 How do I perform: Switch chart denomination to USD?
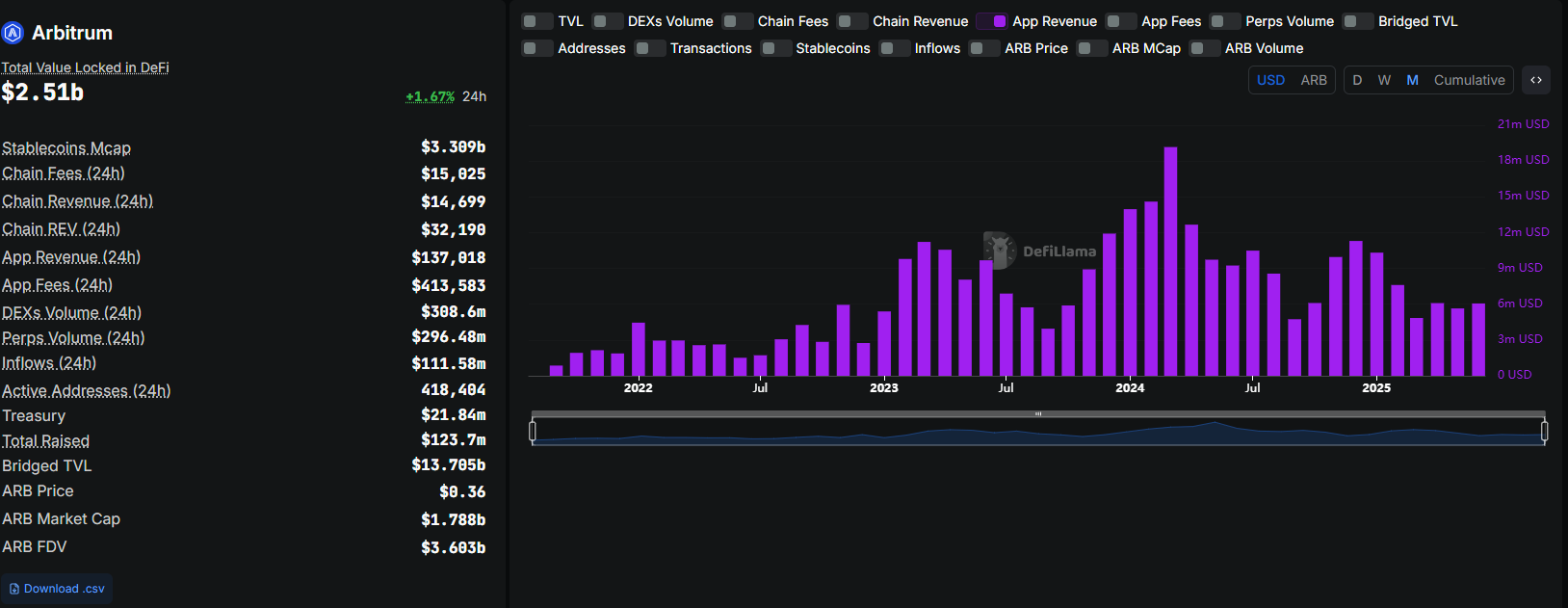[x=1270, y=80]
